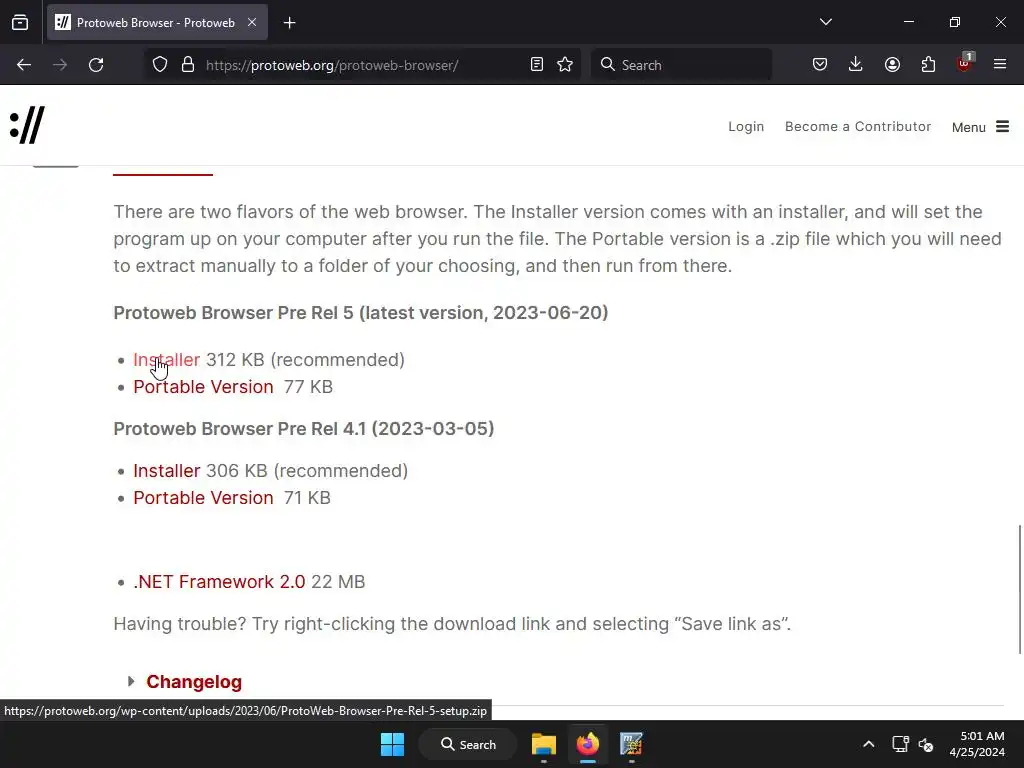The image size is (1024, 768).
Task: Download Pre Rel 5 Portable Version
Action: [x=203, y=387]
